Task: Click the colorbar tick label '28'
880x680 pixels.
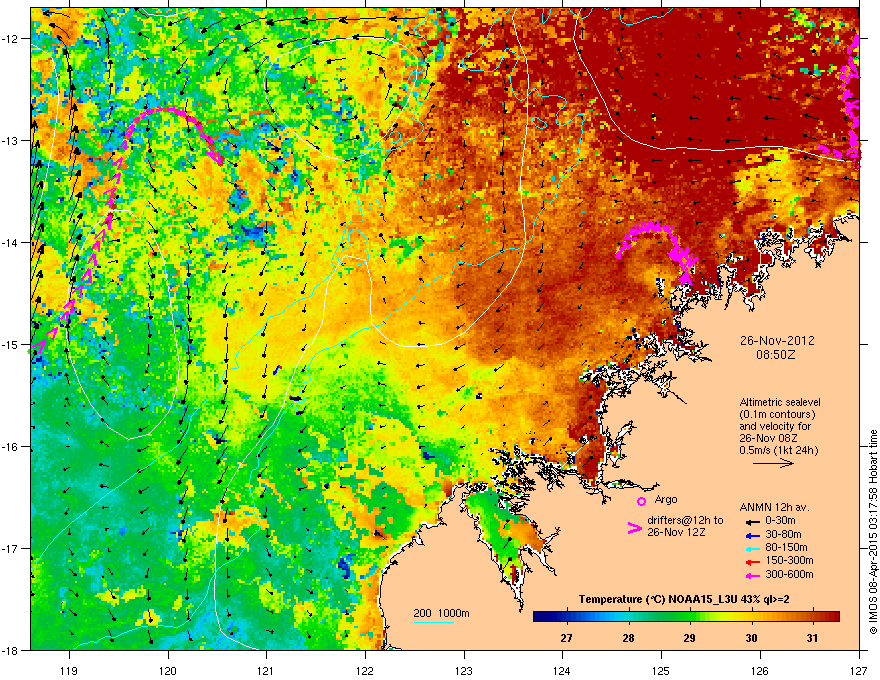Action: click(628, 638)
